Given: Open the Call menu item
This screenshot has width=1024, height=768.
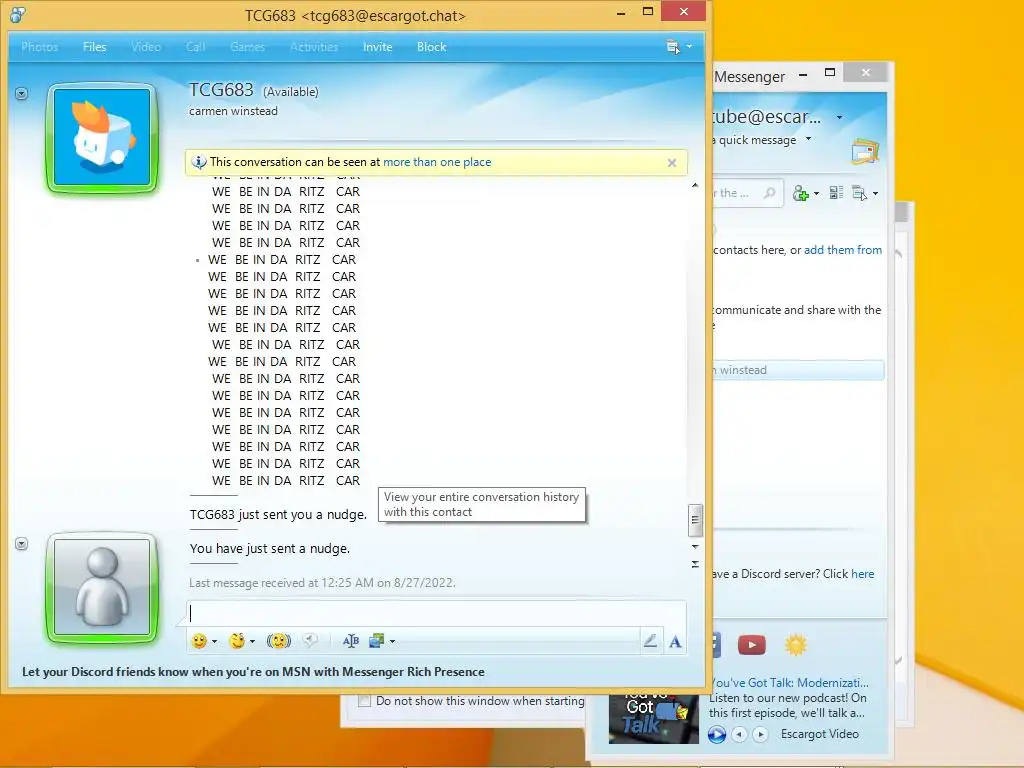Looking at the screenshot, I should pyautogui.click(x=195, y=47).
